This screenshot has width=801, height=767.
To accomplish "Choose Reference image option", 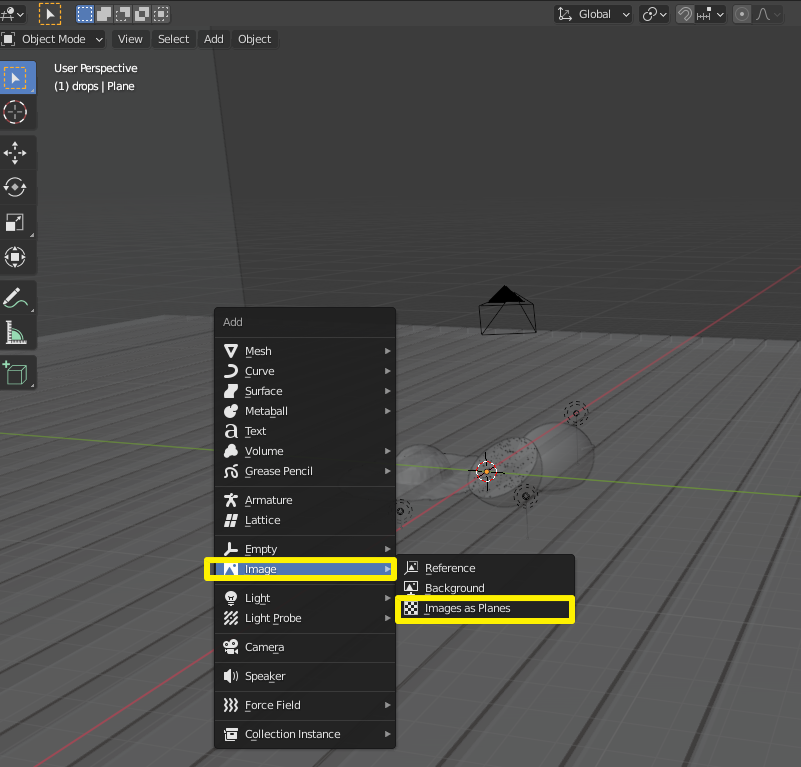I will (x=486, y=568).
